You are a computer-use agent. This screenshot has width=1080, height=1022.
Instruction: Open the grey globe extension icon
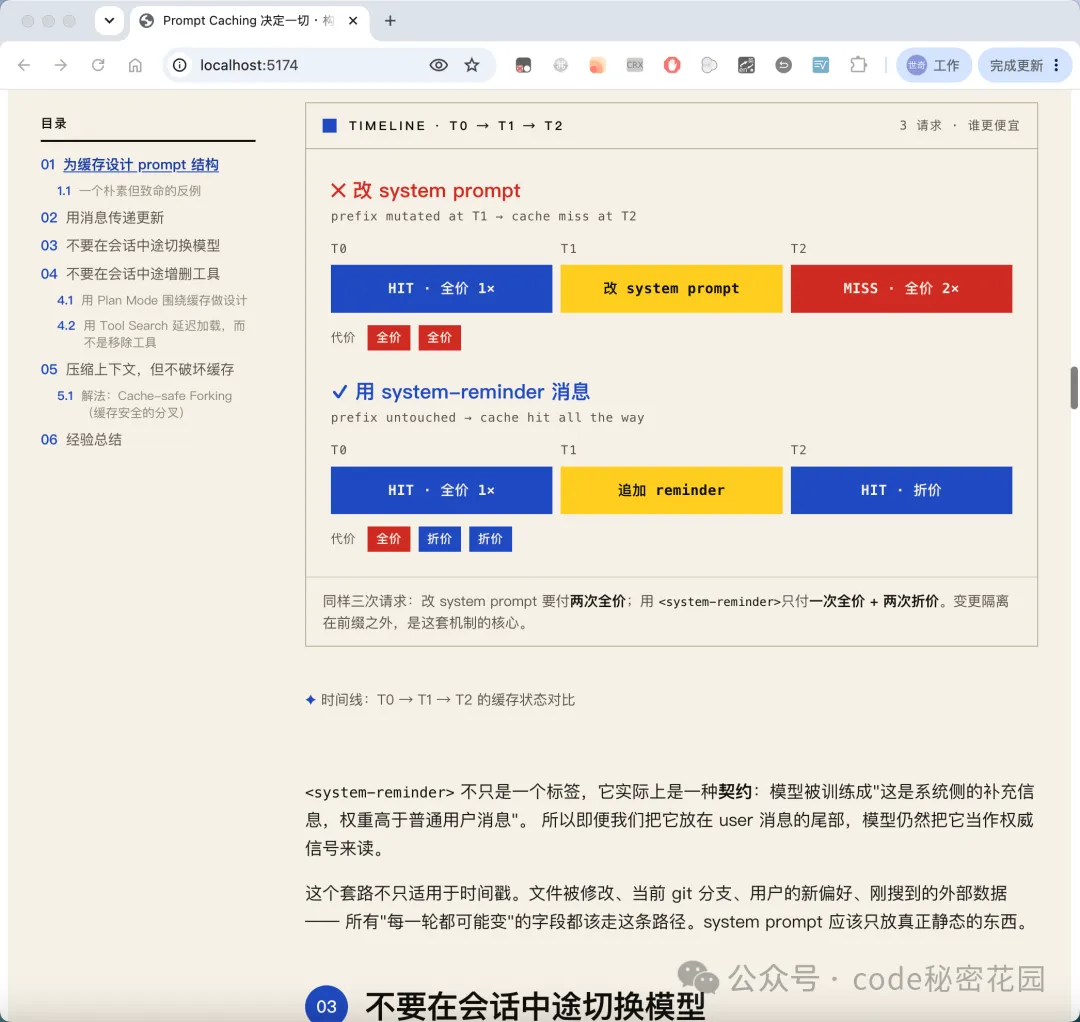click(x=560, y=65)
